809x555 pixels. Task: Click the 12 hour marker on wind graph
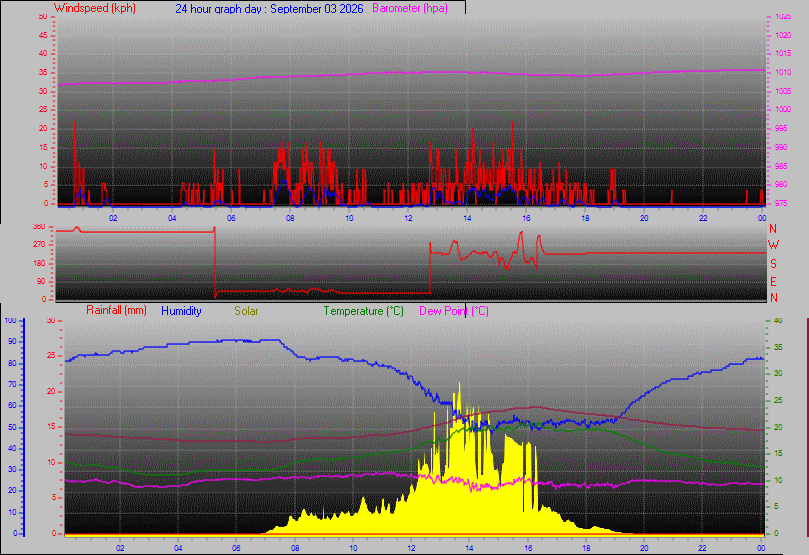(408, 218)
